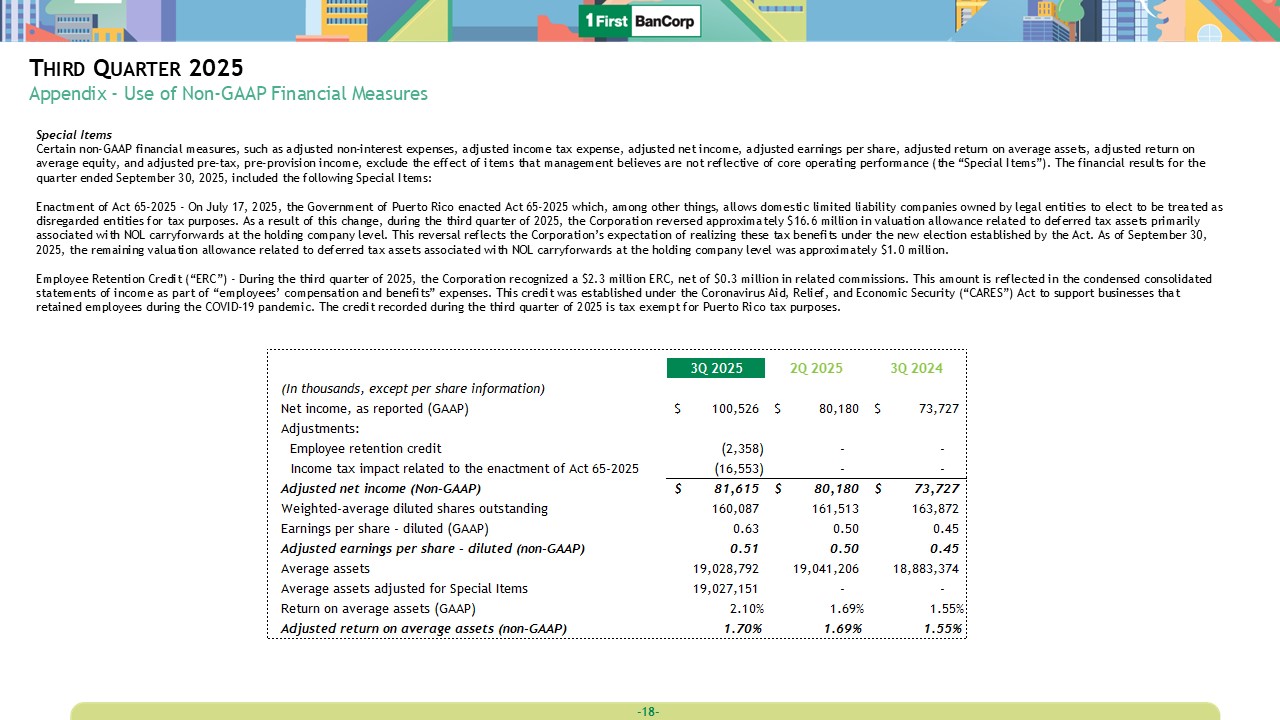Select the 3Q 2024 column header
The width and height of the screenshot is (1280, 720).
pyautogui.click(x=916, y=368)
